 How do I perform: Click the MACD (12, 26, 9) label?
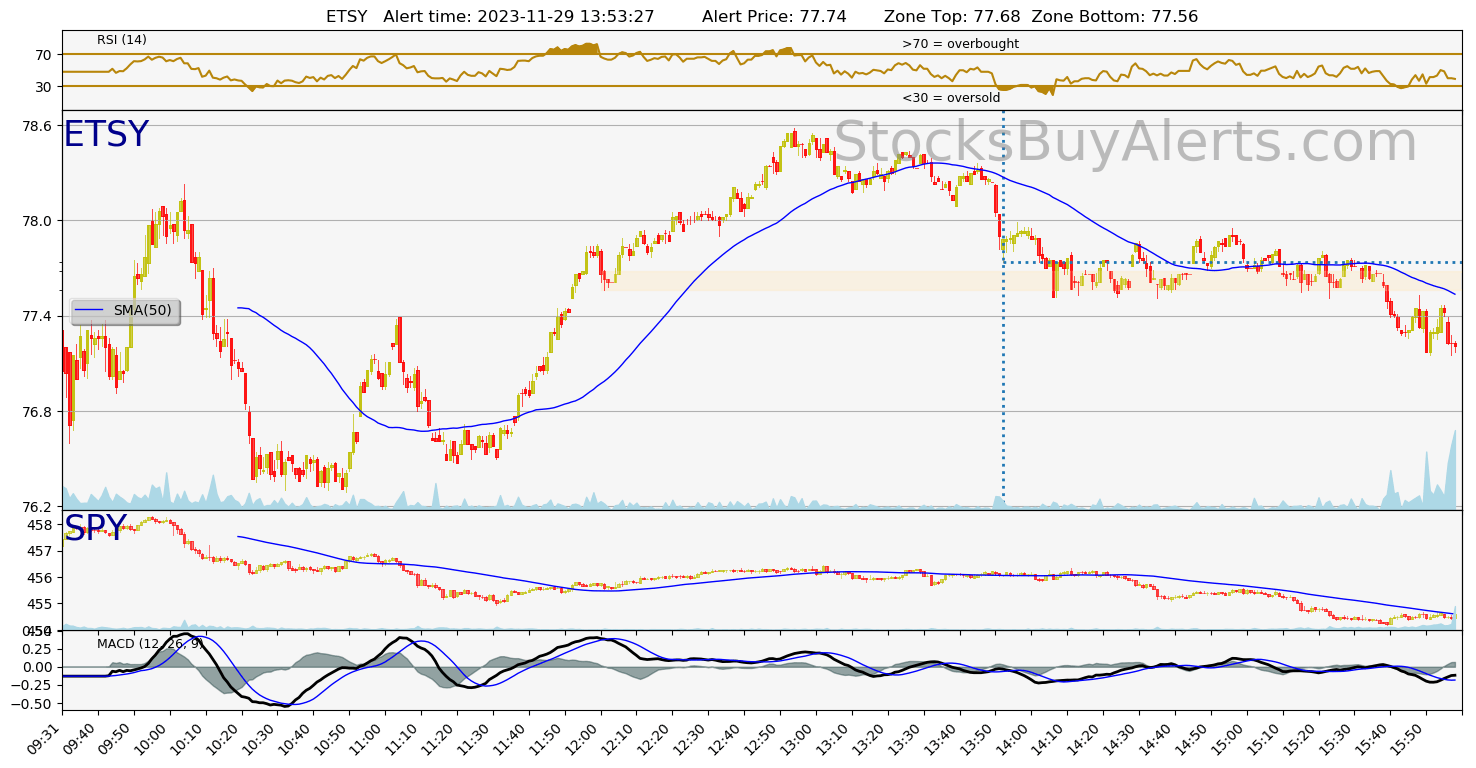click(x=150, y=643)
